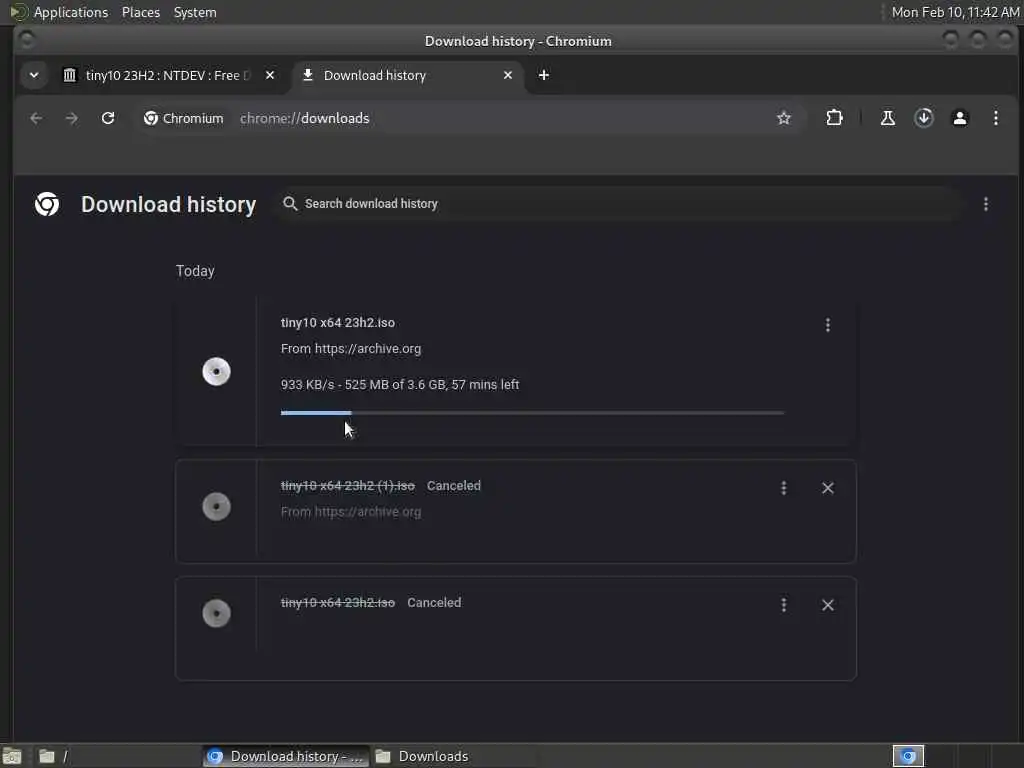Close the tiny10 23H2 : NTDEV tab
This screenshot has width=1024, height=768.
270,75
